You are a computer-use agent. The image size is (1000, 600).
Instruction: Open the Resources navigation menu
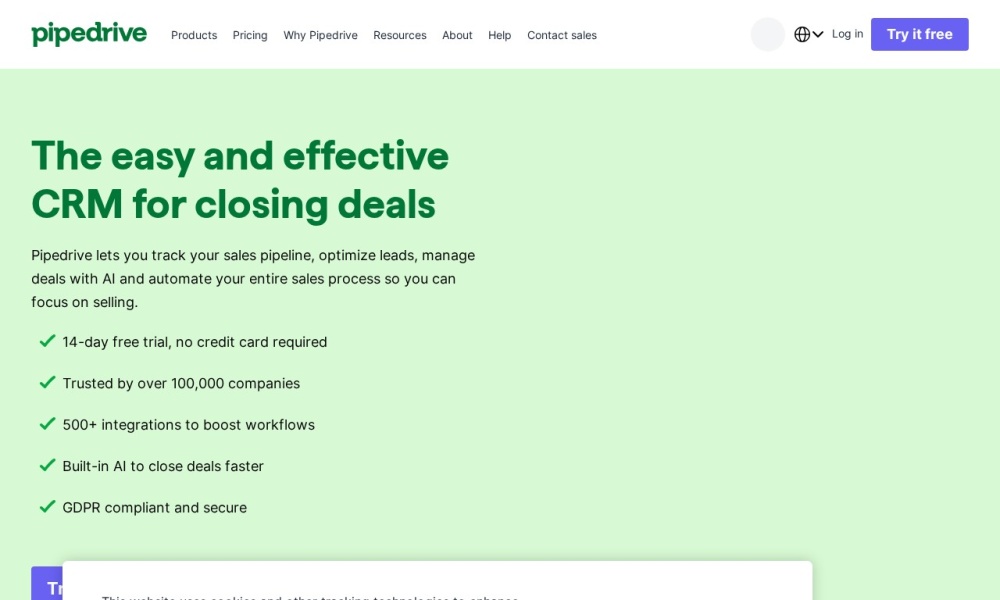pyautogui.click(x=400, y=35)
